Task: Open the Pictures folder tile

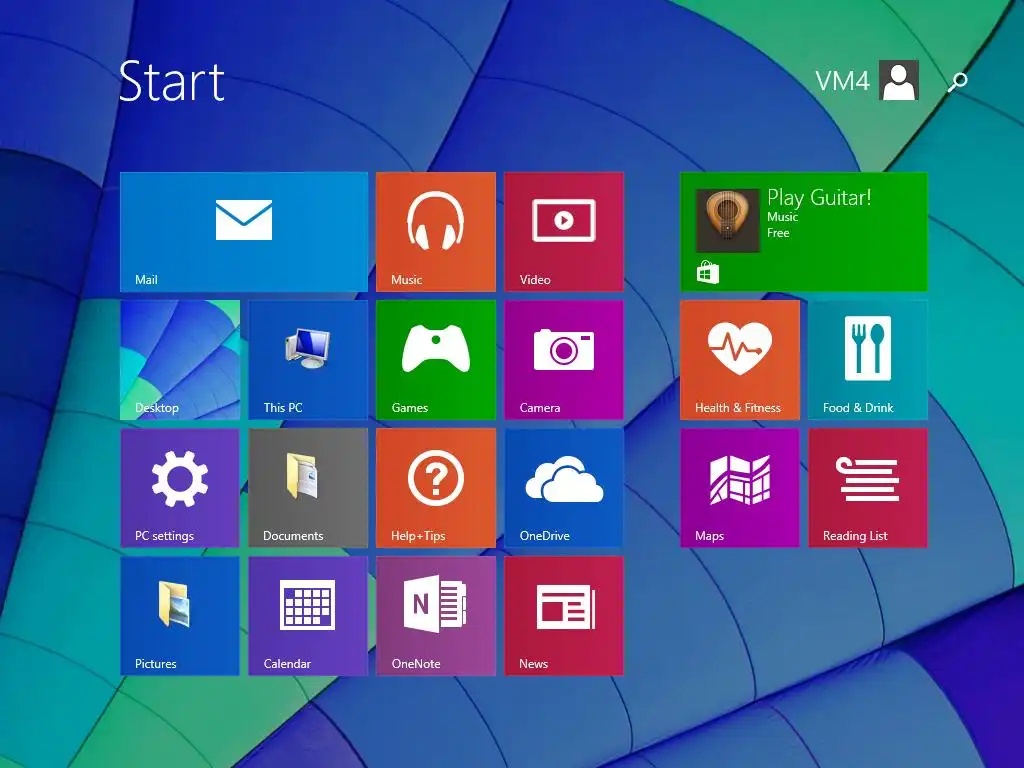Action: [180, 616]
